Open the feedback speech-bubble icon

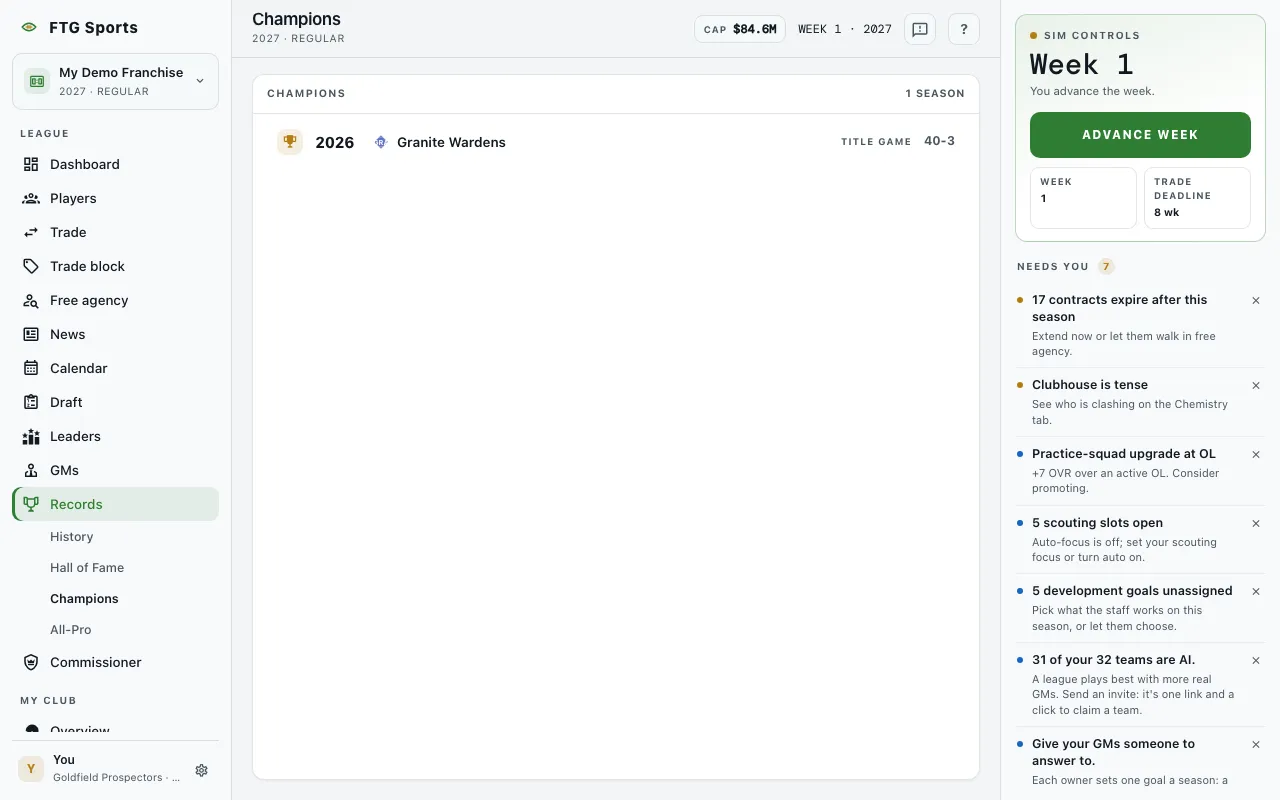click(x=920, y=29)
